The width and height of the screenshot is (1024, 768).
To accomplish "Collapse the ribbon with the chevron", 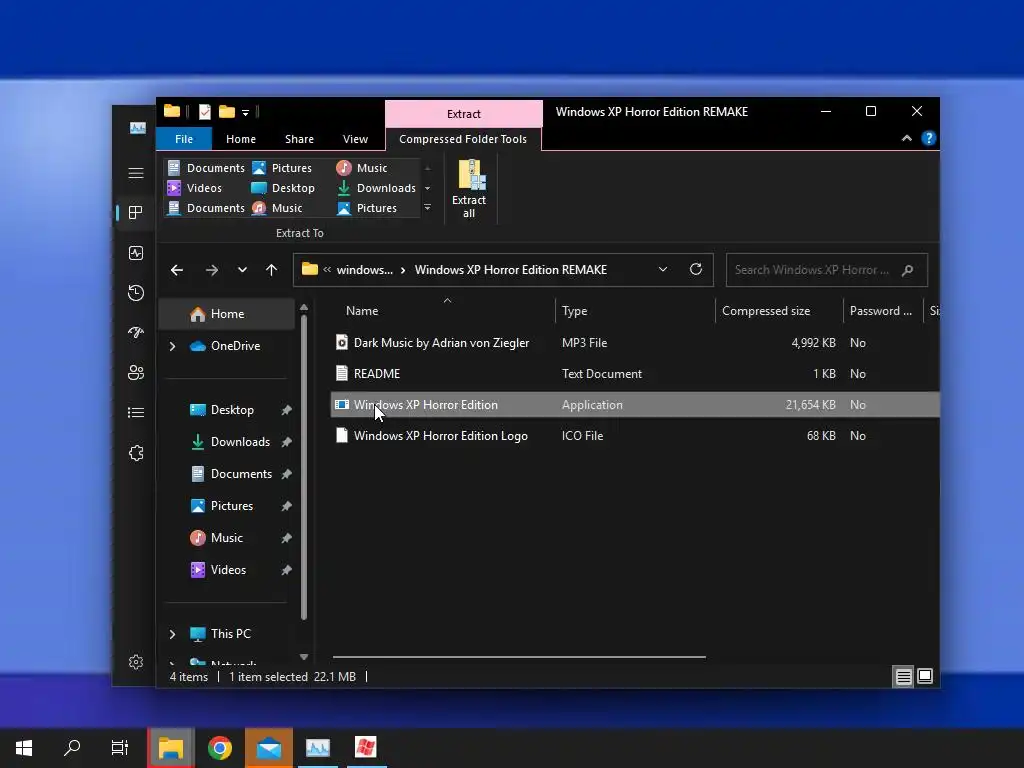I will click(906, 138).
